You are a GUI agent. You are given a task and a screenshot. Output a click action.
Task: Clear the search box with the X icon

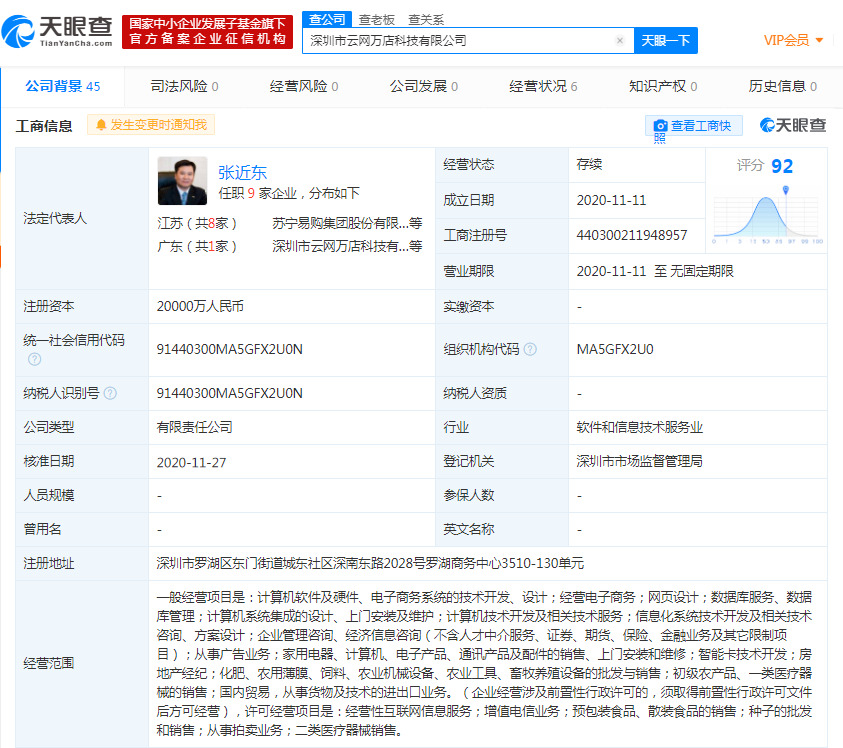point(620,40)
